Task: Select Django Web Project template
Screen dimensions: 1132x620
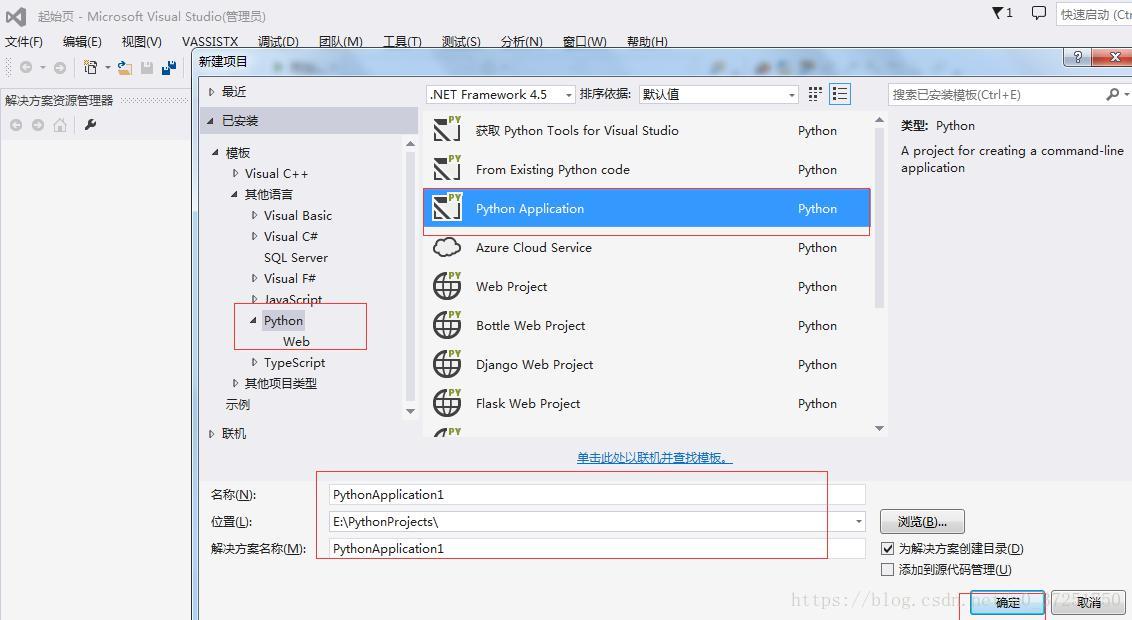Action: [647, 364]
